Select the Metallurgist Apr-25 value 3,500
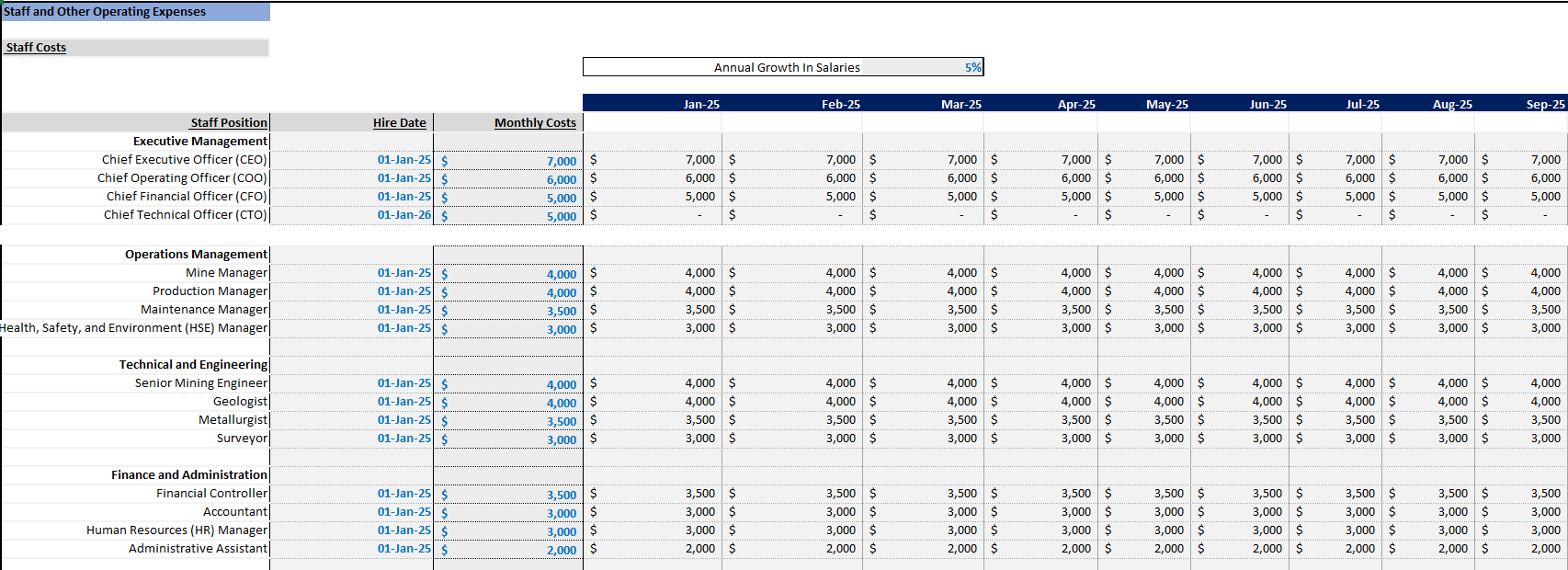This screenshot has height=570, width=1568. 1041,419
